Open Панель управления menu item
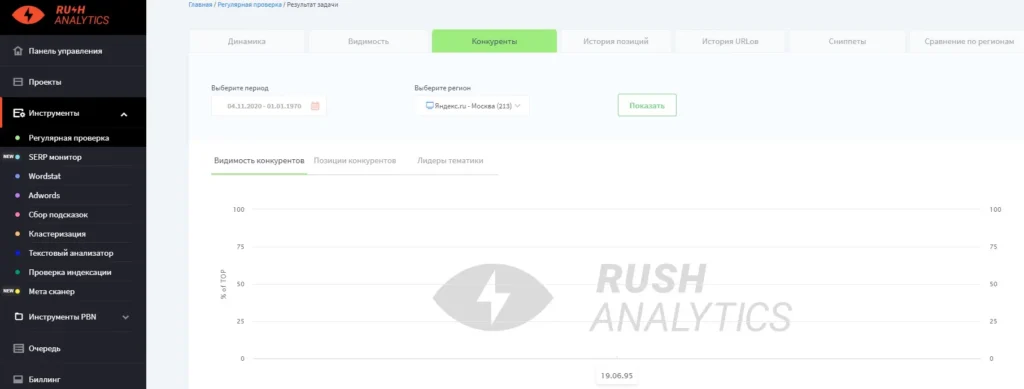Screen dimensions: 1024x389 coord(65,51)
